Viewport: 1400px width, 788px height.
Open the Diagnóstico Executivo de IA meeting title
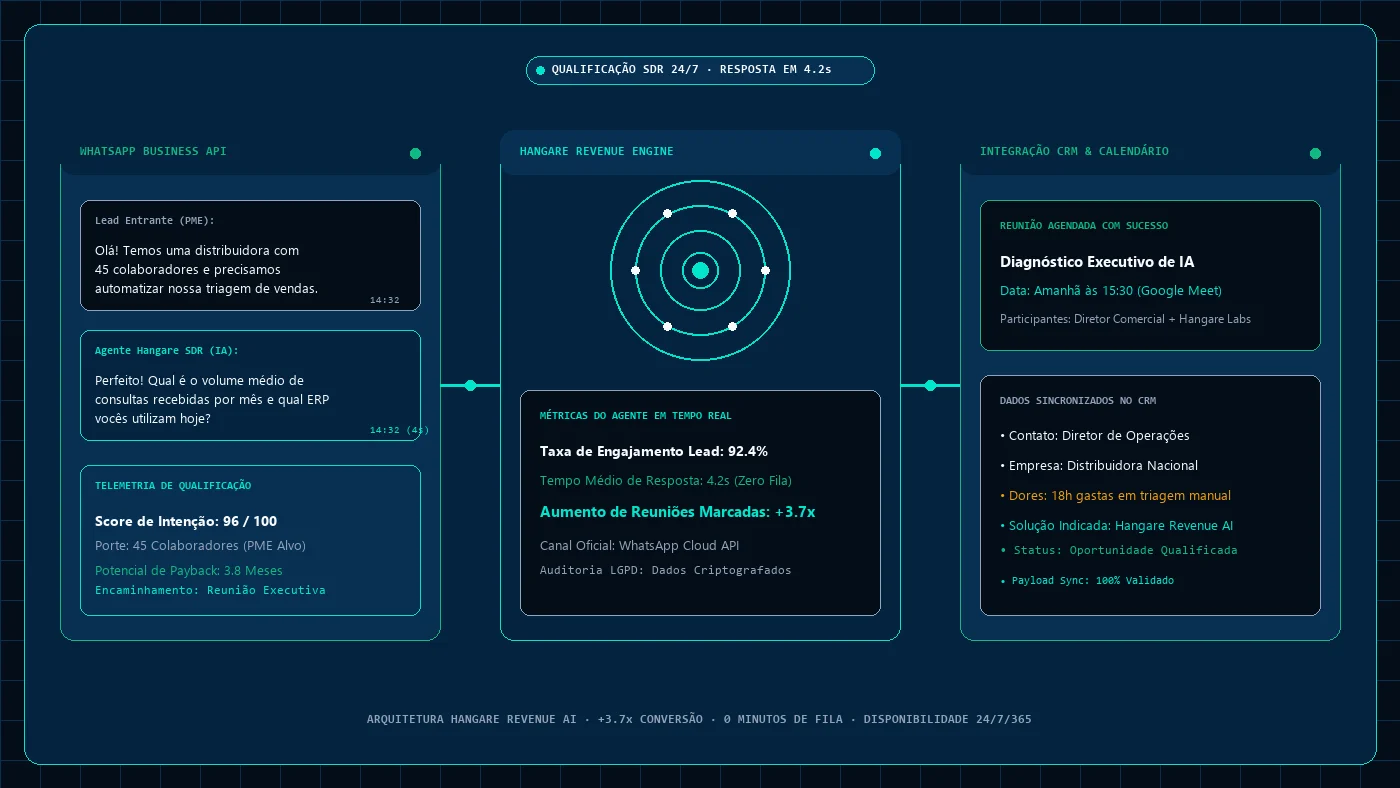pos(1097,262)
